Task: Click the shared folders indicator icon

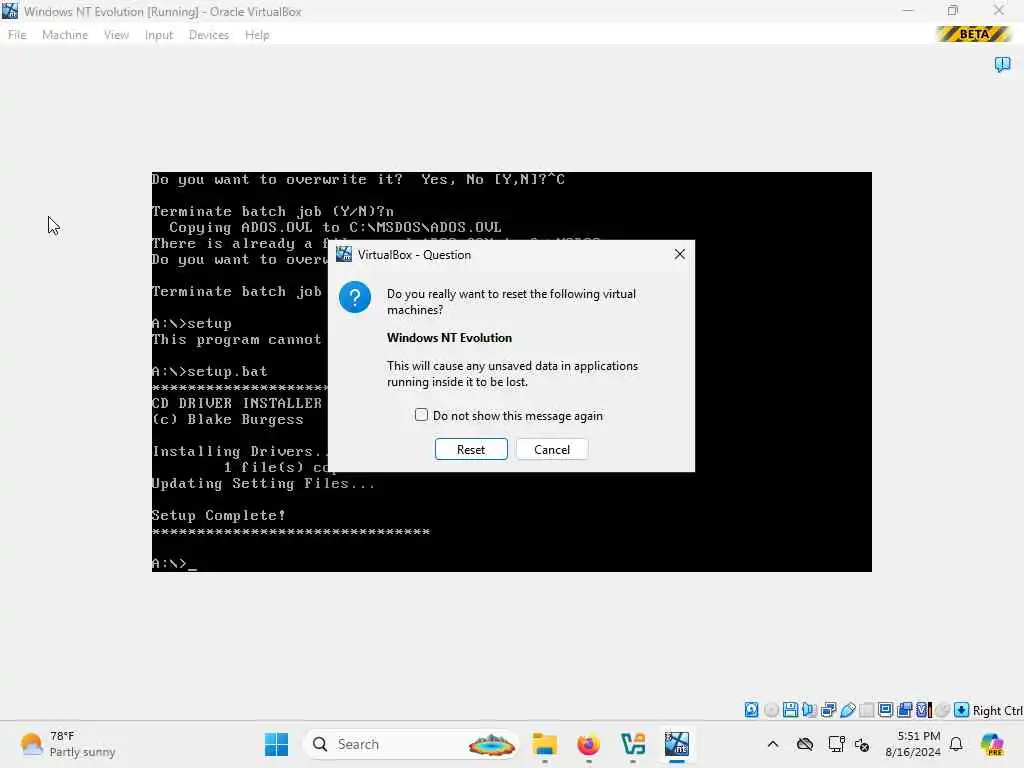Action: 867,710
